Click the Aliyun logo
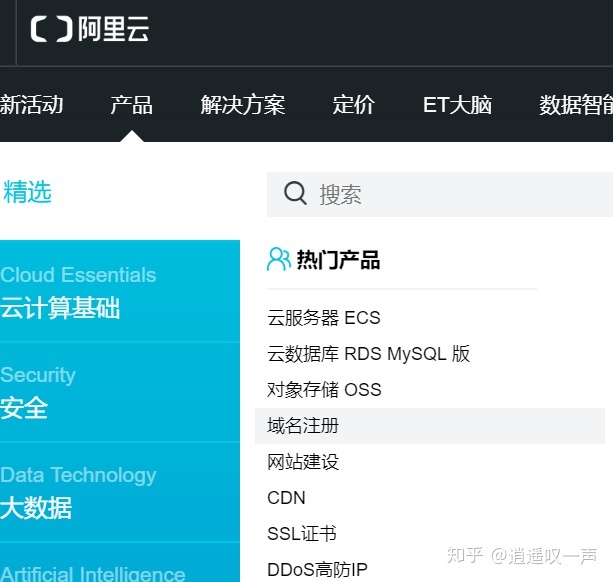 [90, 29]
